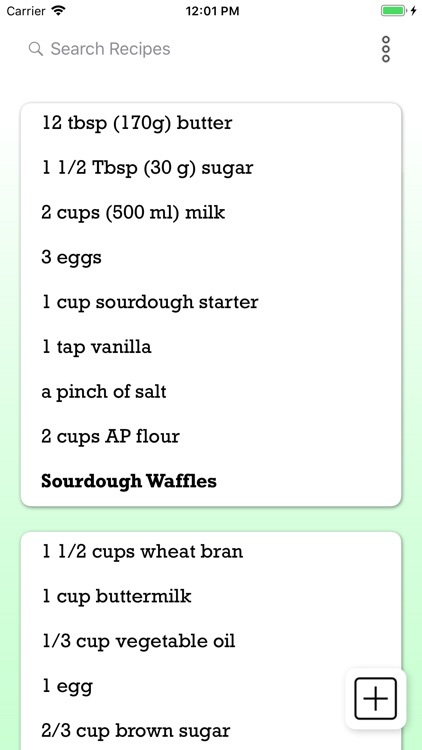Click the 12:01 PM status bar clock
Viewport: 422px width, 750px height.
pos(212,11)
